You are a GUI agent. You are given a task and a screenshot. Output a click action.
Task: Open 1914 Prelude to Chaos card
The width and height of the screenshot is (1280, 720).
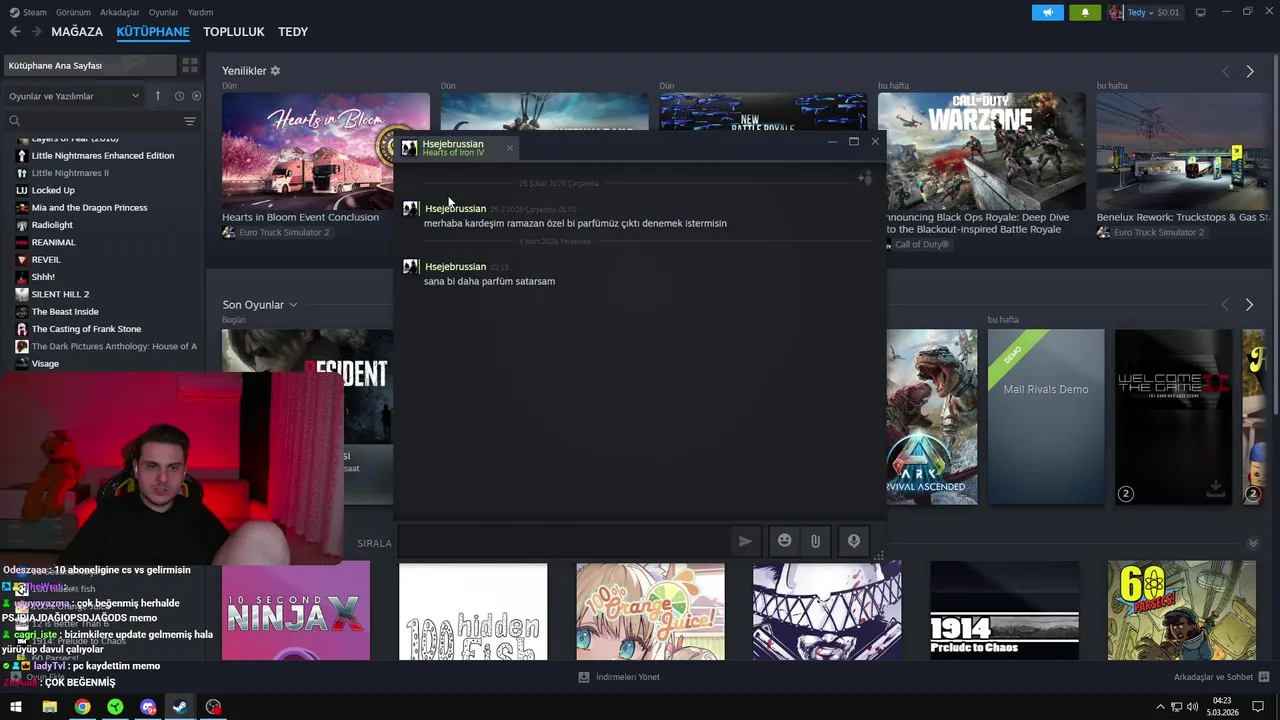(x=1004, y=611)
